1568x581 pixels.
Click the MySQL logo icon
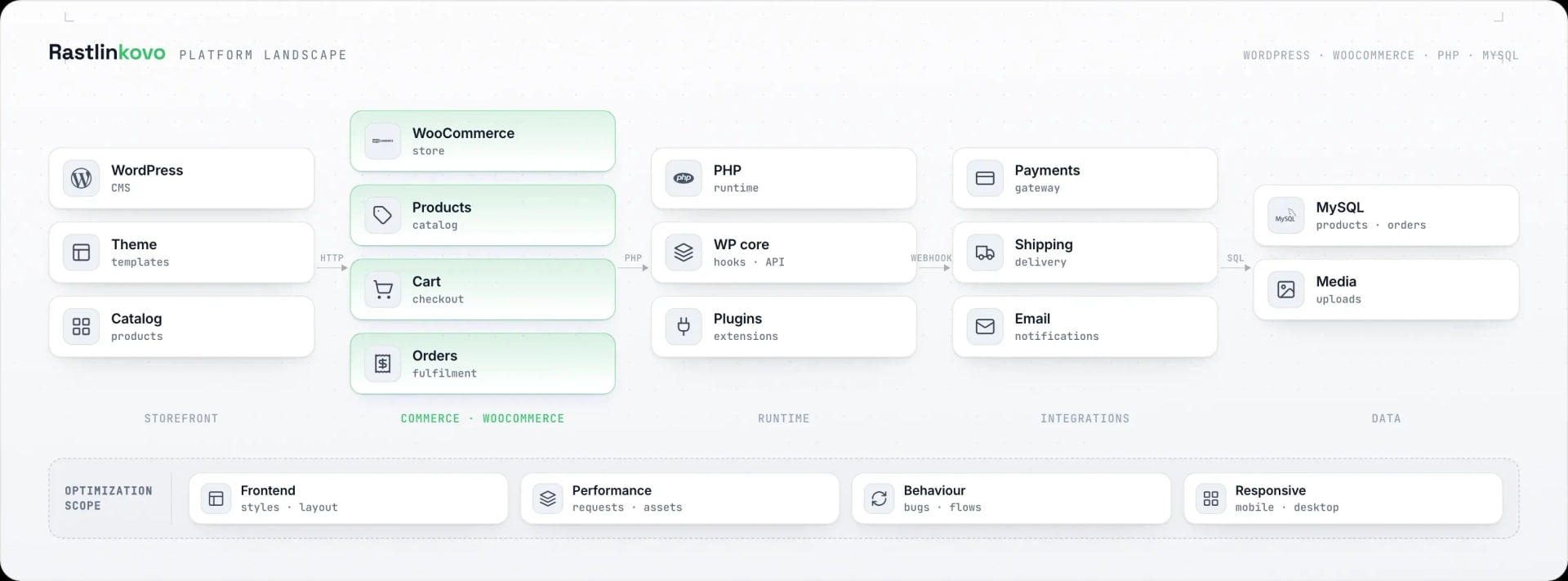coord(1285,216)
